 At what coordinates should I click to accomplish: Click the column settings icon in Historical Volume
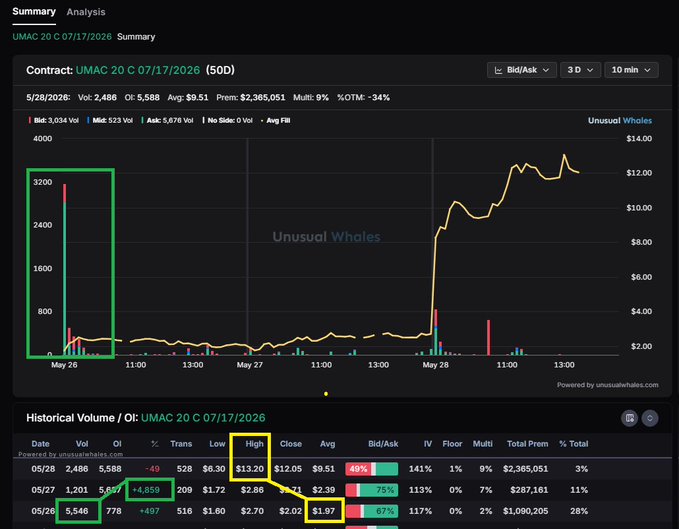tap(630, 418)
